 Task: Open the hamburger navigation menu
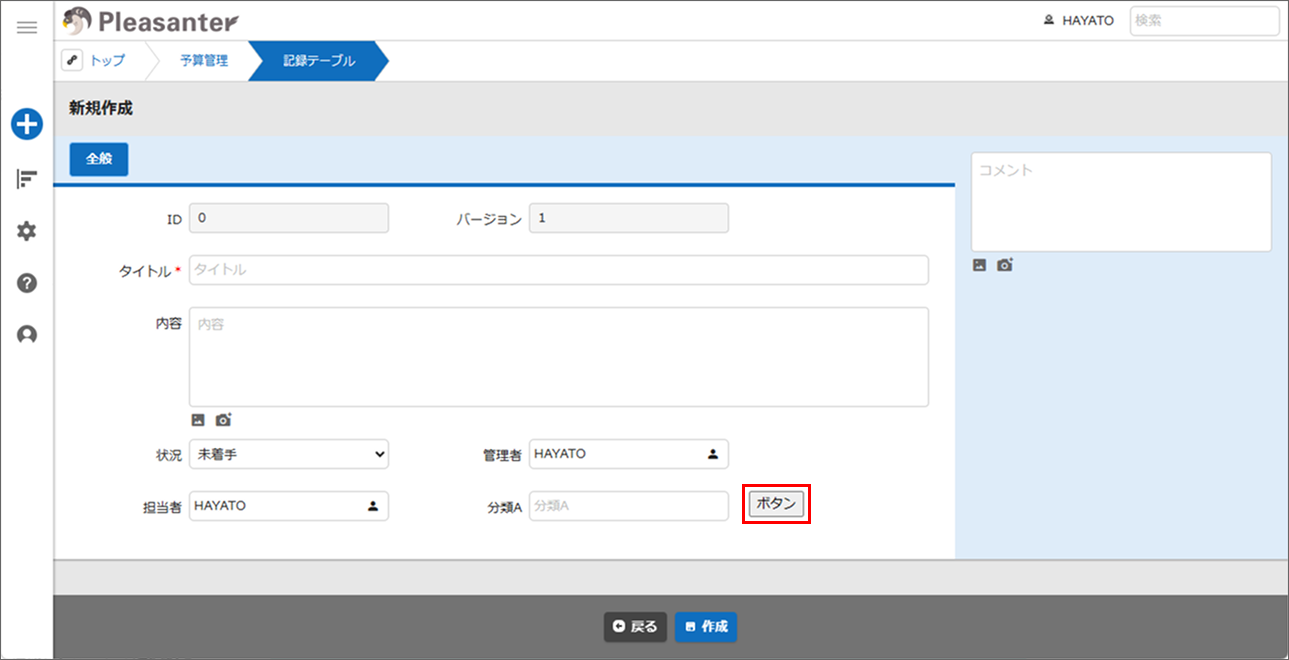click(x=27, y=27)
